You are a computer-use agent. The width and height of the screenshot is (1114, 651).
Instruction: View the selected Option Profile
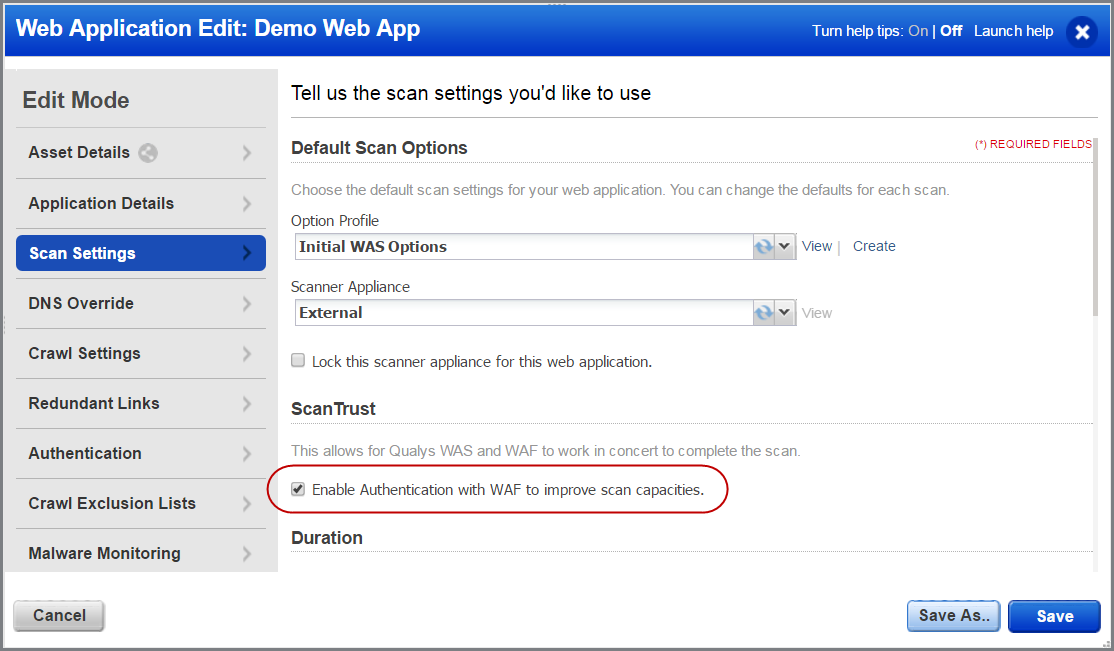[x=816, y=246]
